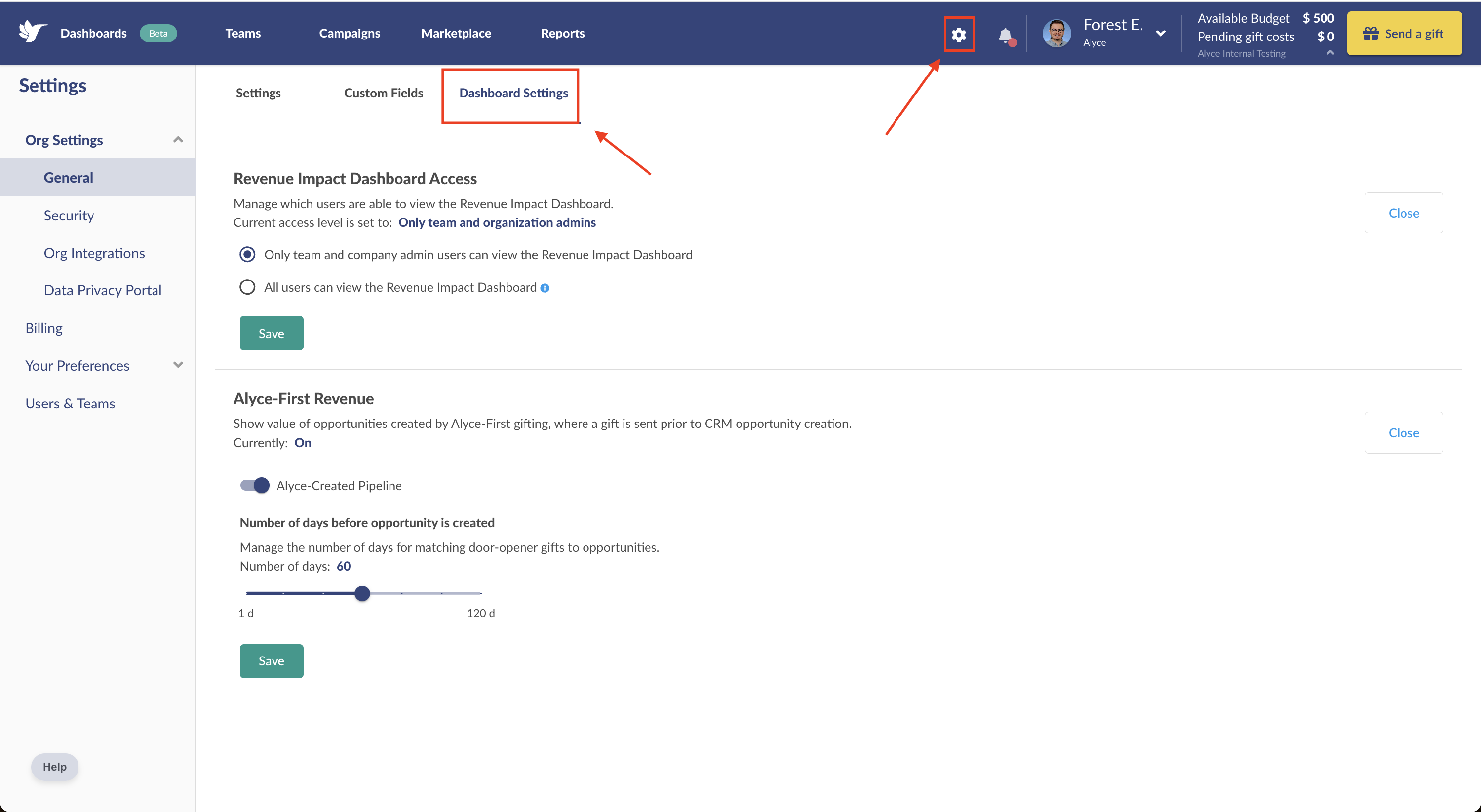This screenshot has width=1481, height=812.
Task: Open the Help widget
Action: pyautogui.click(x=55, y=767)
